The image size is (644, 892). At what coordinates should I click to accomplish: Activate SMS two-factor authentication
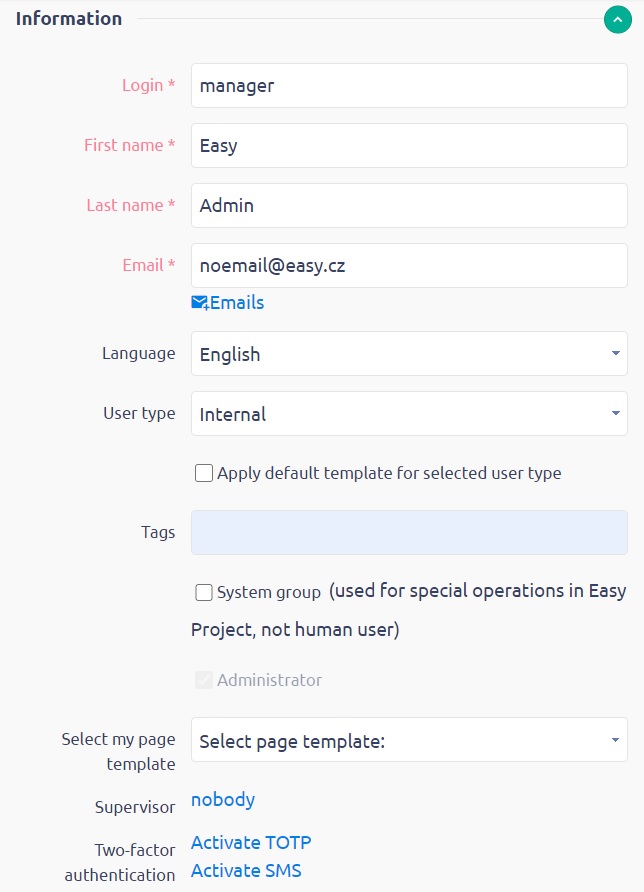[246, 871]
